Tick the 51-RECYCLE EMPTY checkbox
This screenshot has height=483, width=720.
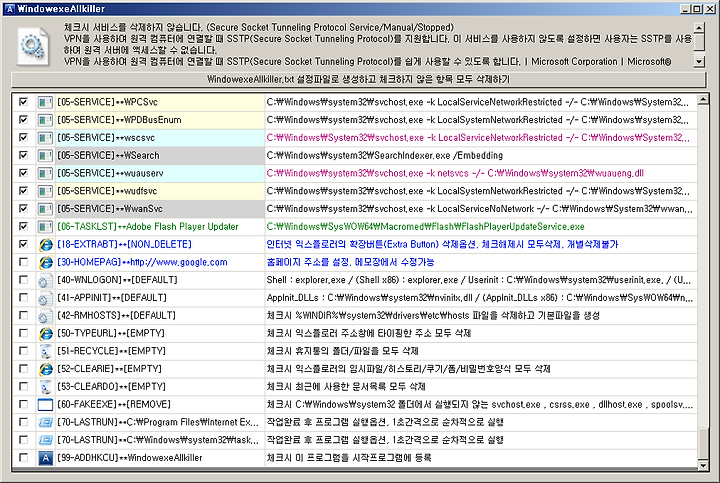(23, 351)
